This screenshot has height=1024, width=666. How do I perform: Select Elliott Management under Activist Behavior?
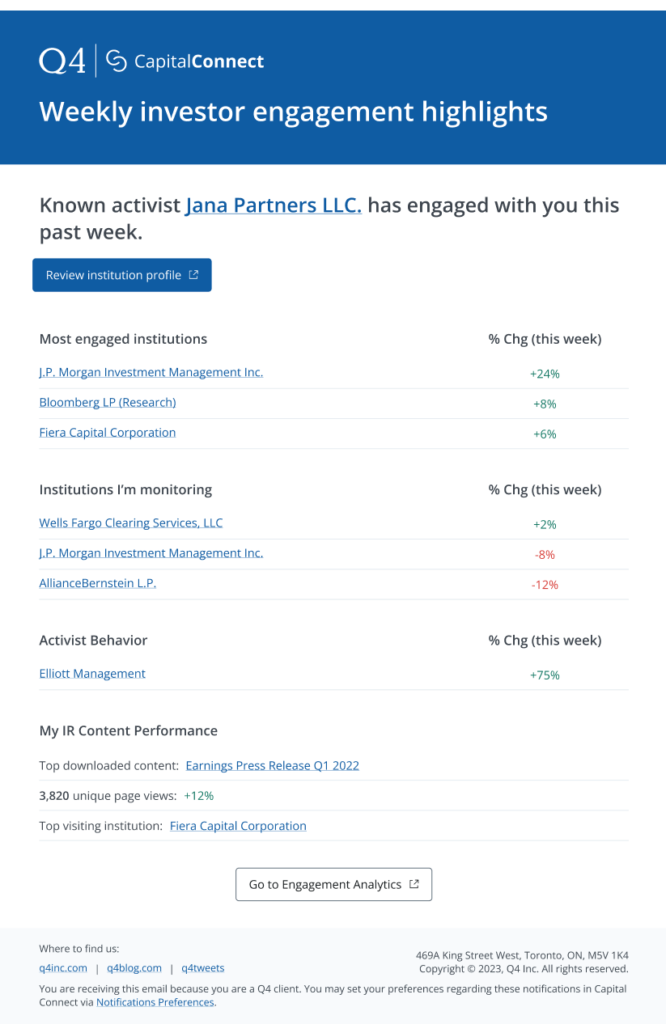click(92, 673)
